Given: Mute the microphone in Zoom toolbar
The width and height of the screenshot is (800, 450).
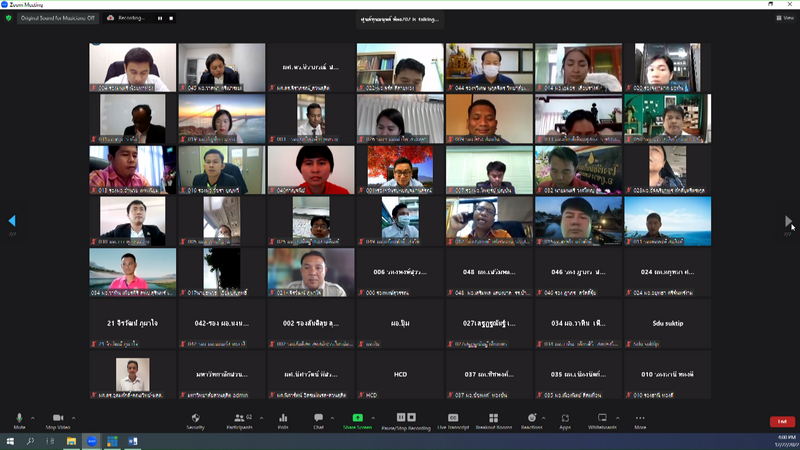Looking at the screenshot, I should pyautogui.click(x=19, y=421).
